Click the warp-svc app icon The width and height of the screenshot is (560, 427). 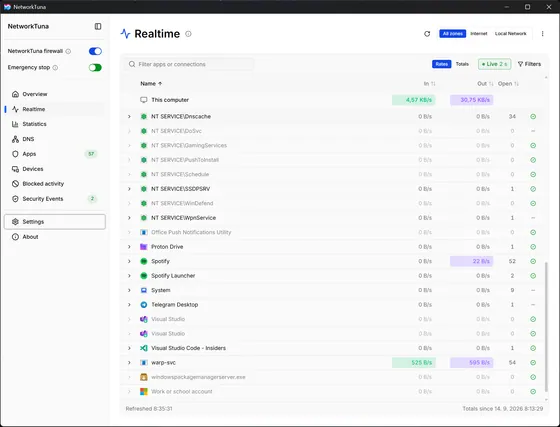click(144, 362)
